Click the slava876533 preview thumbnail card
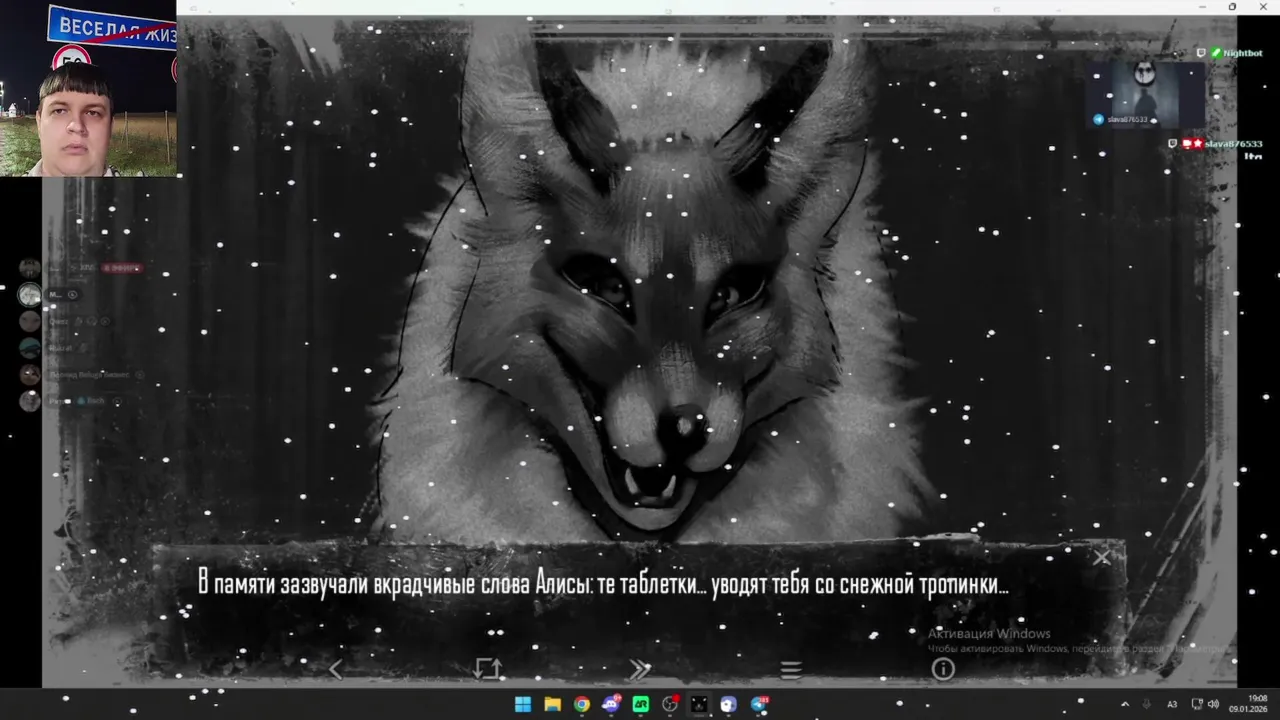1280x720 pixels. (x=1146, y=95)
